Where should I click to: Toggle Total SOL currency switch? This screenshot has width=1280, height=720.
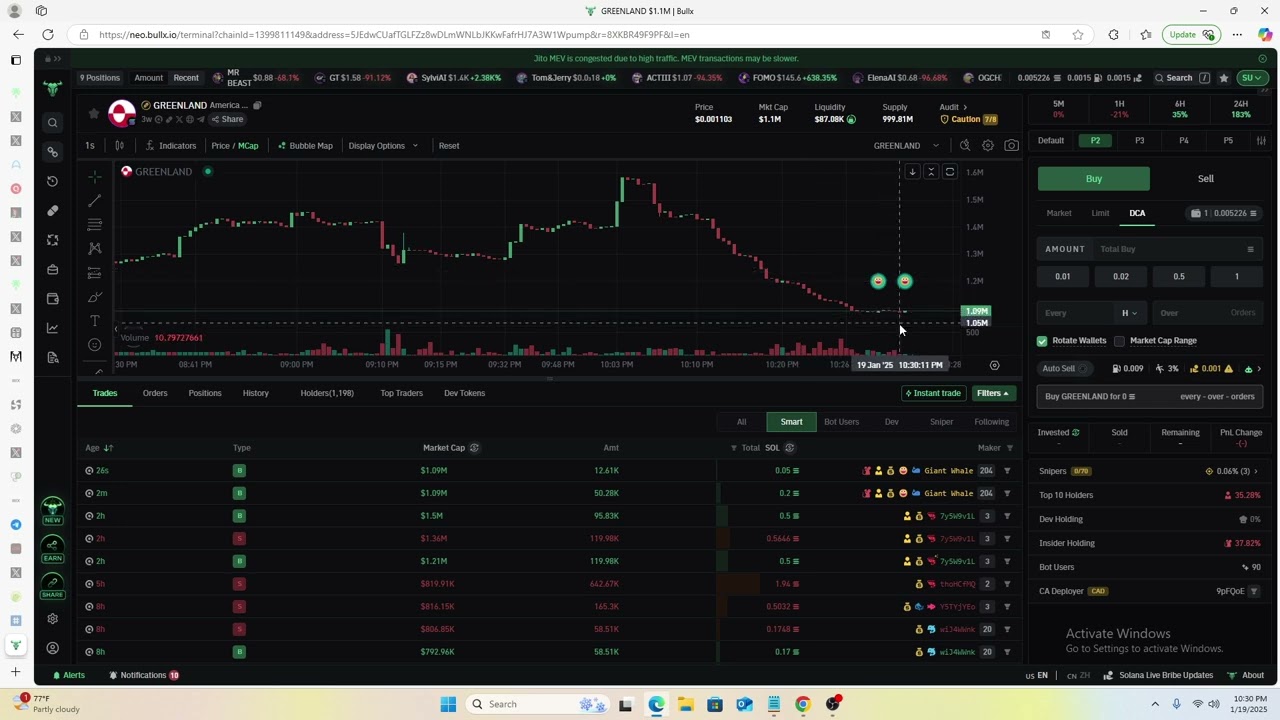click(789, 448)
